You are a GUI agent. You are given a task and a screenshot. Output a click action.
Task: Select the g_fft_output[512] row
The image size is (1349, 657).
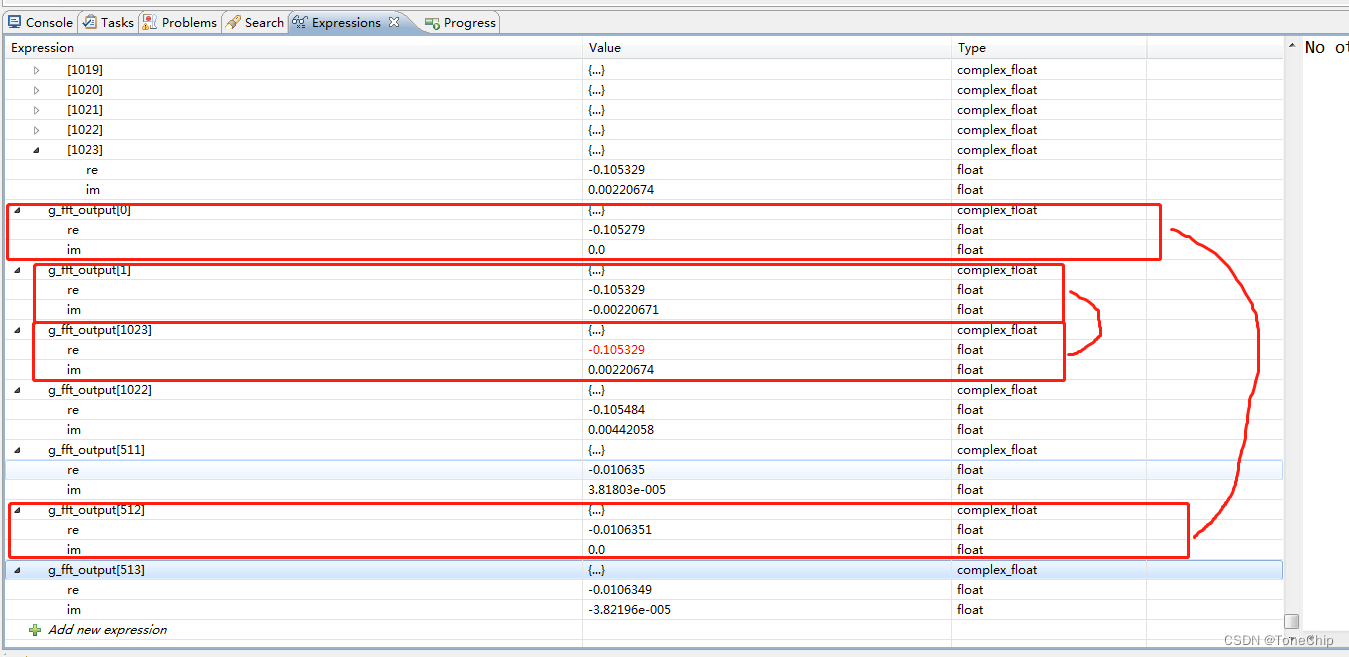(644, 510)
